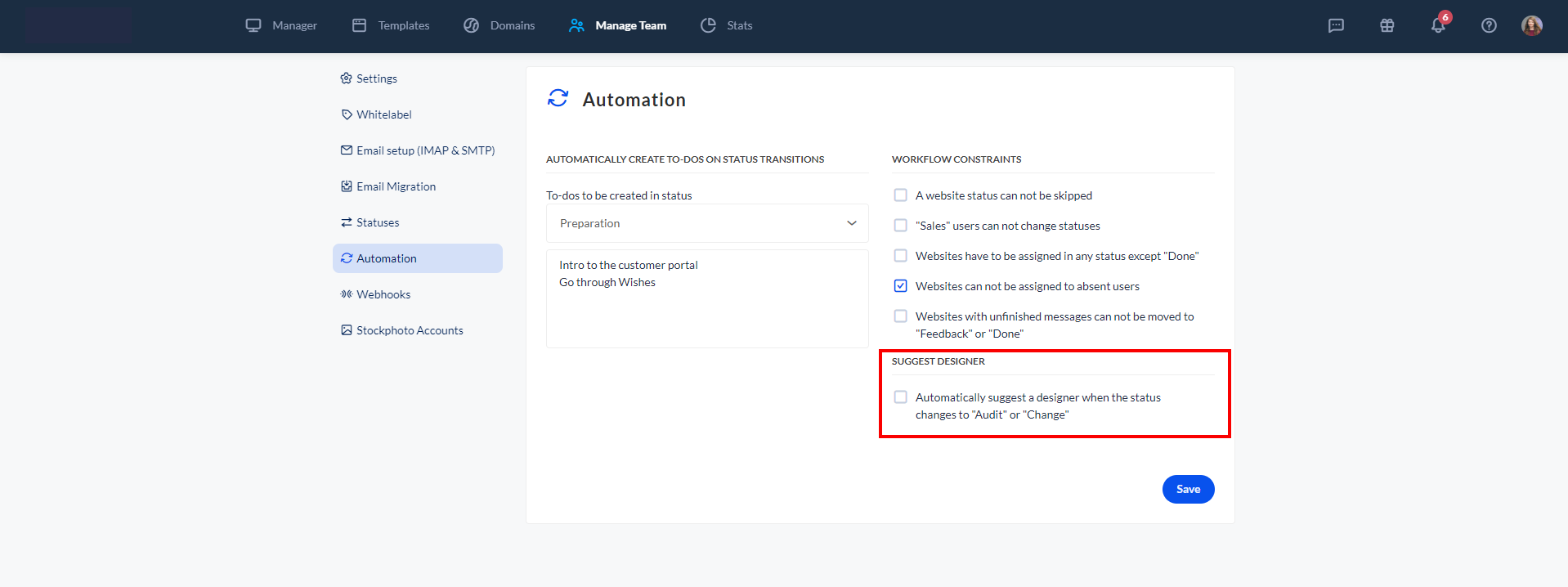Click the dropdown chevron next to Preparation
This screenshot has height=587, width=1568.
click(851, 223)
